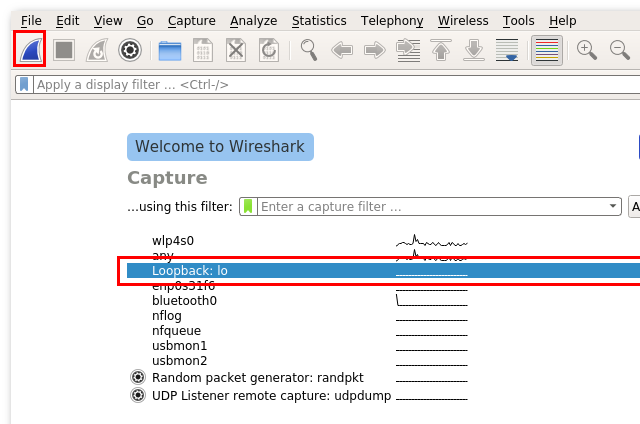Start capturing packets with shark fin icon
The width and height of the screenshot is (640, 424).
pyautogui.click(x=30, y=49)
